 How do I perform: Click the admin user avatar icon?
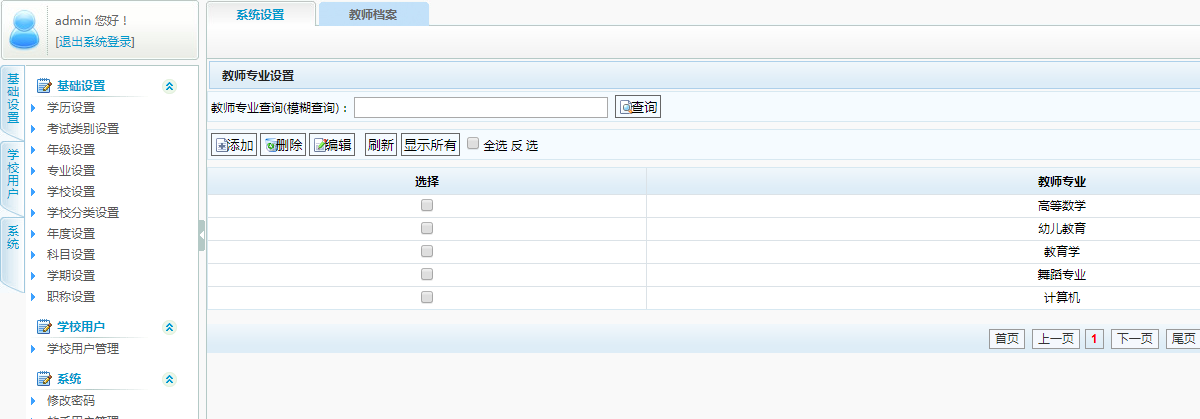pyautogui.click(x=26, y=30)
